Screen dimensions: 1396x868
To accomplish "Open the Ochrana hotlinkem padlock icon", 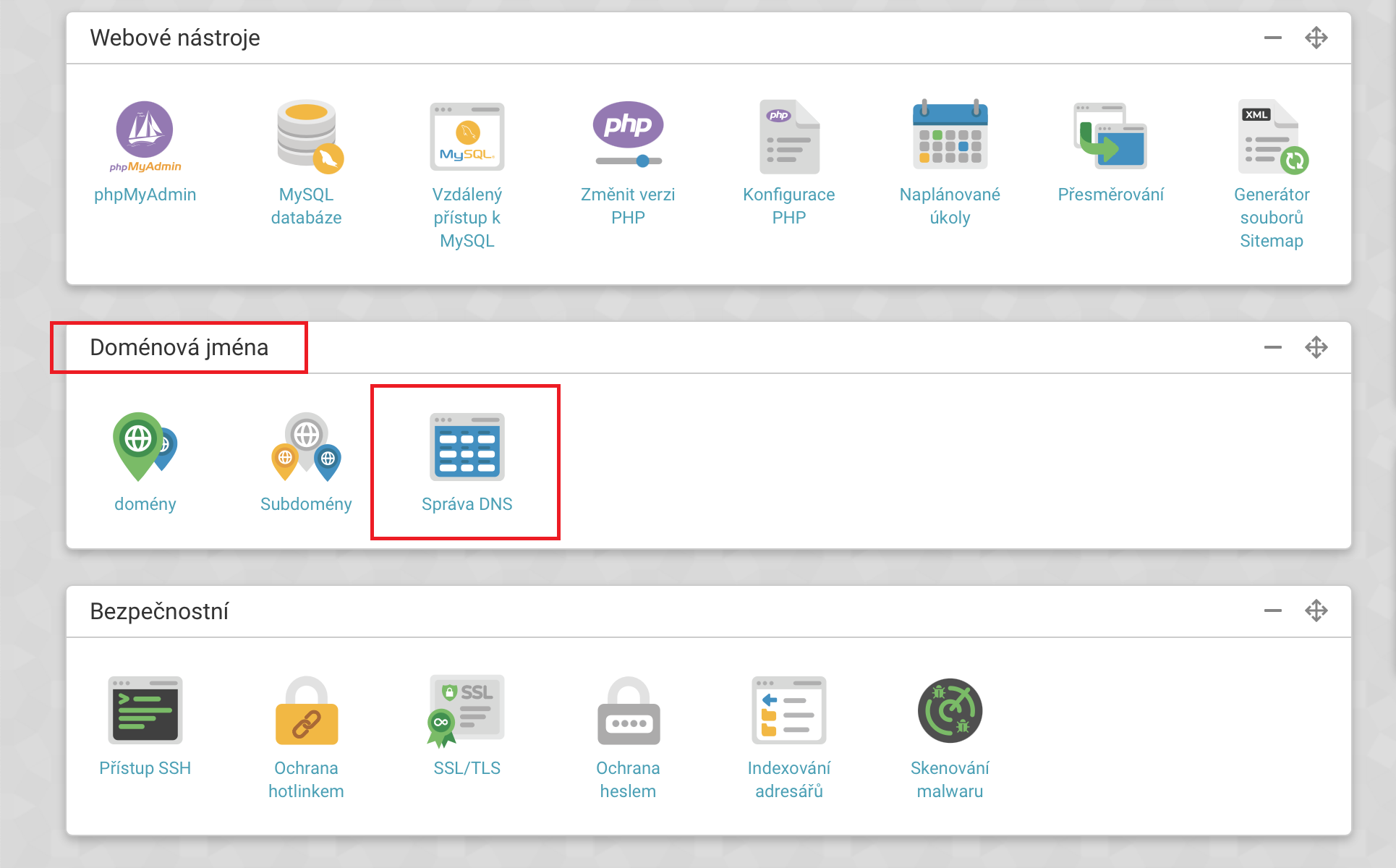I will (307, 710).
